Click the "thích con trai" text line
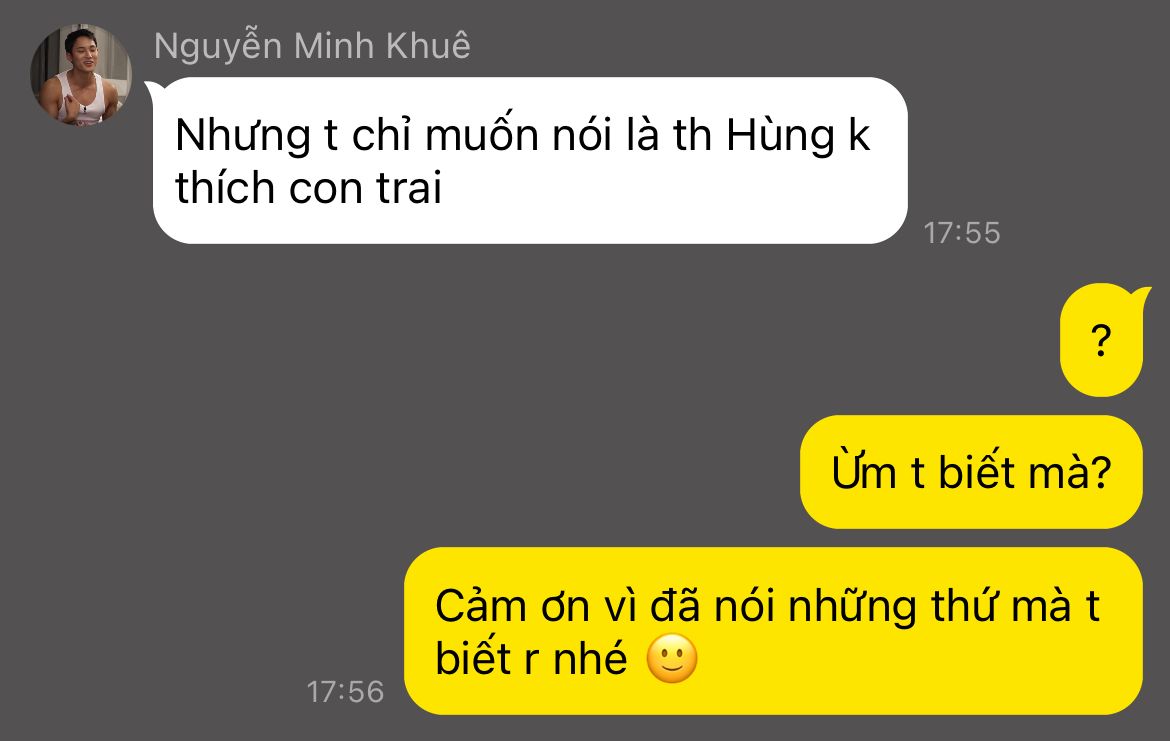The image size is (1170, 741). 308,187
